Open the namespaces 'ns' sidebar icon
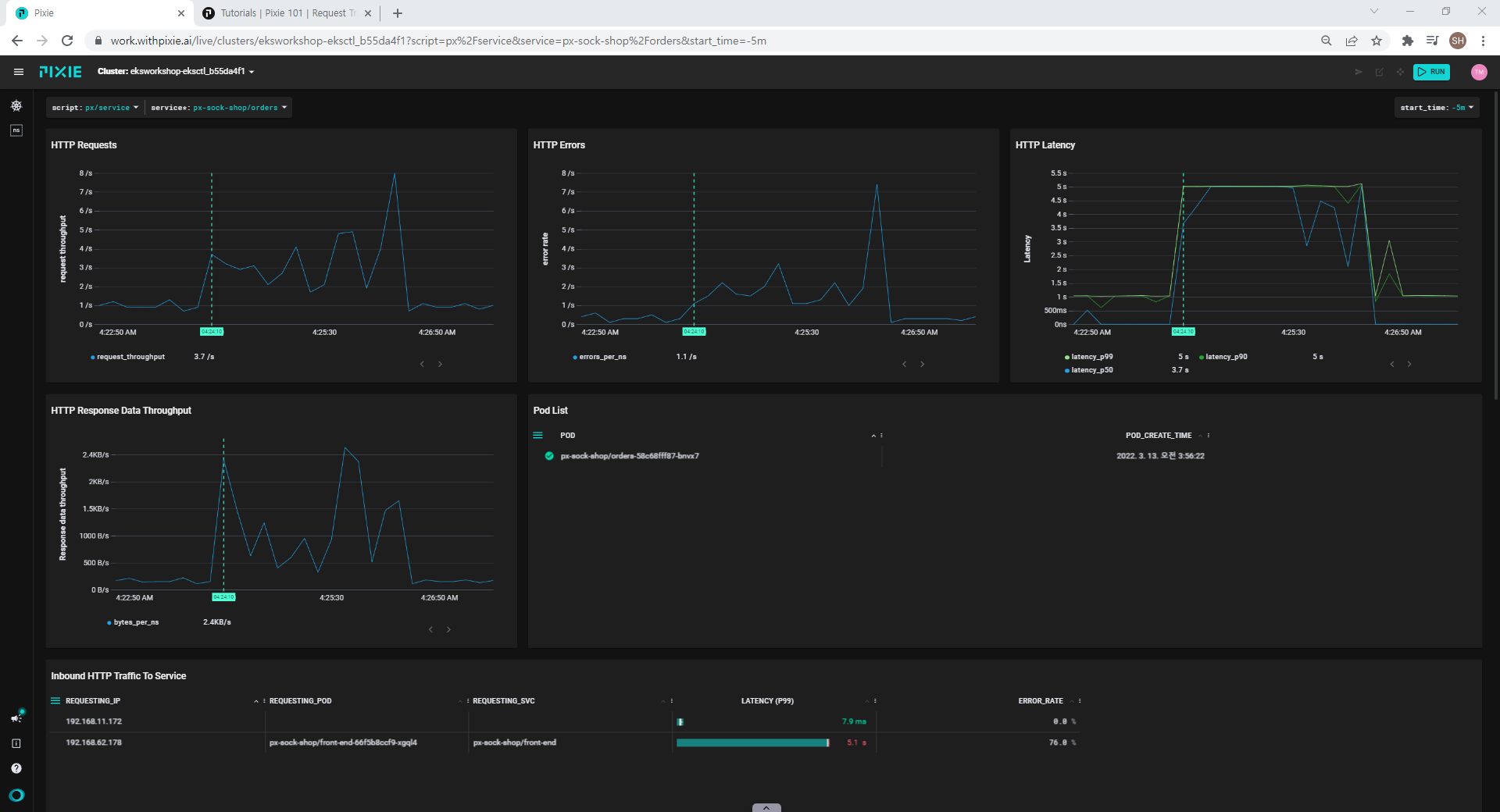Image resolution: width=1500 pixels, height=812 pixels. [x=16, y=130]
